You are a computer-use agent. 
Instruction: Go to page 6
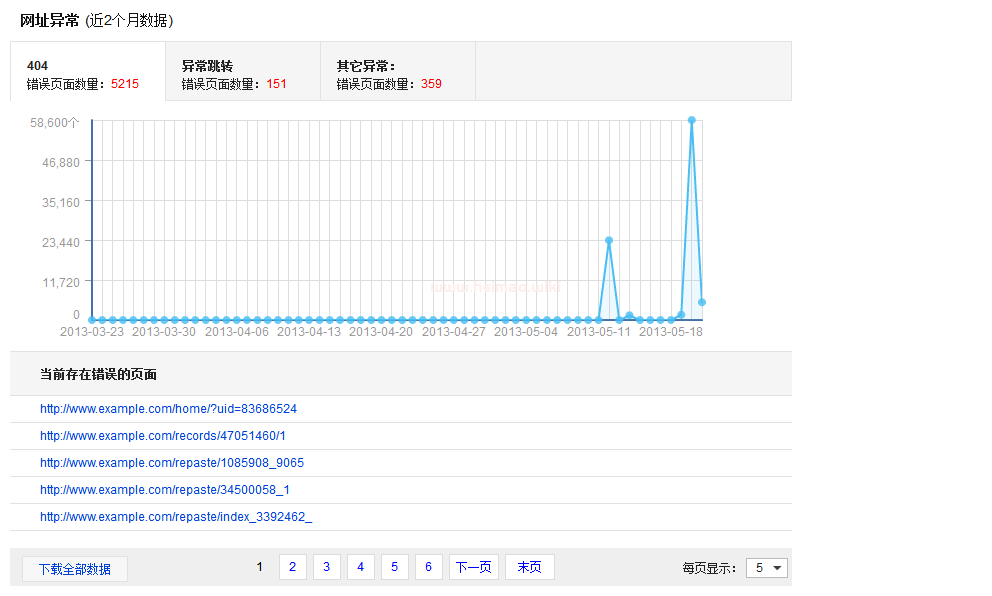coord(428,567)
